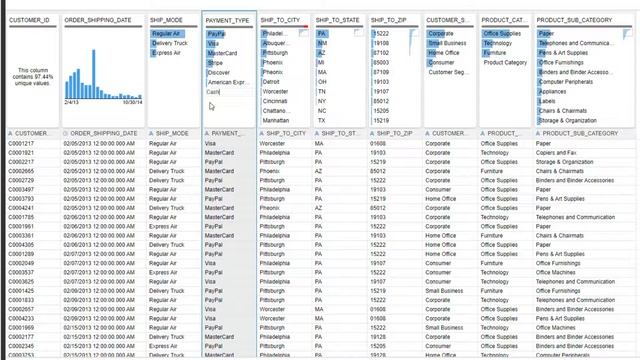Click customer ID cell C0003361

coord(21,236)
